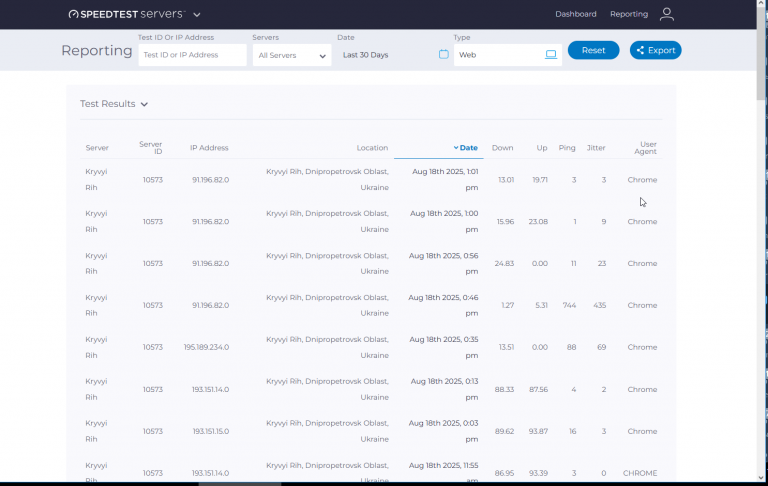The image size is (768, 486).
Task: Sort by User Agent column header
Action: pos(646,147)
